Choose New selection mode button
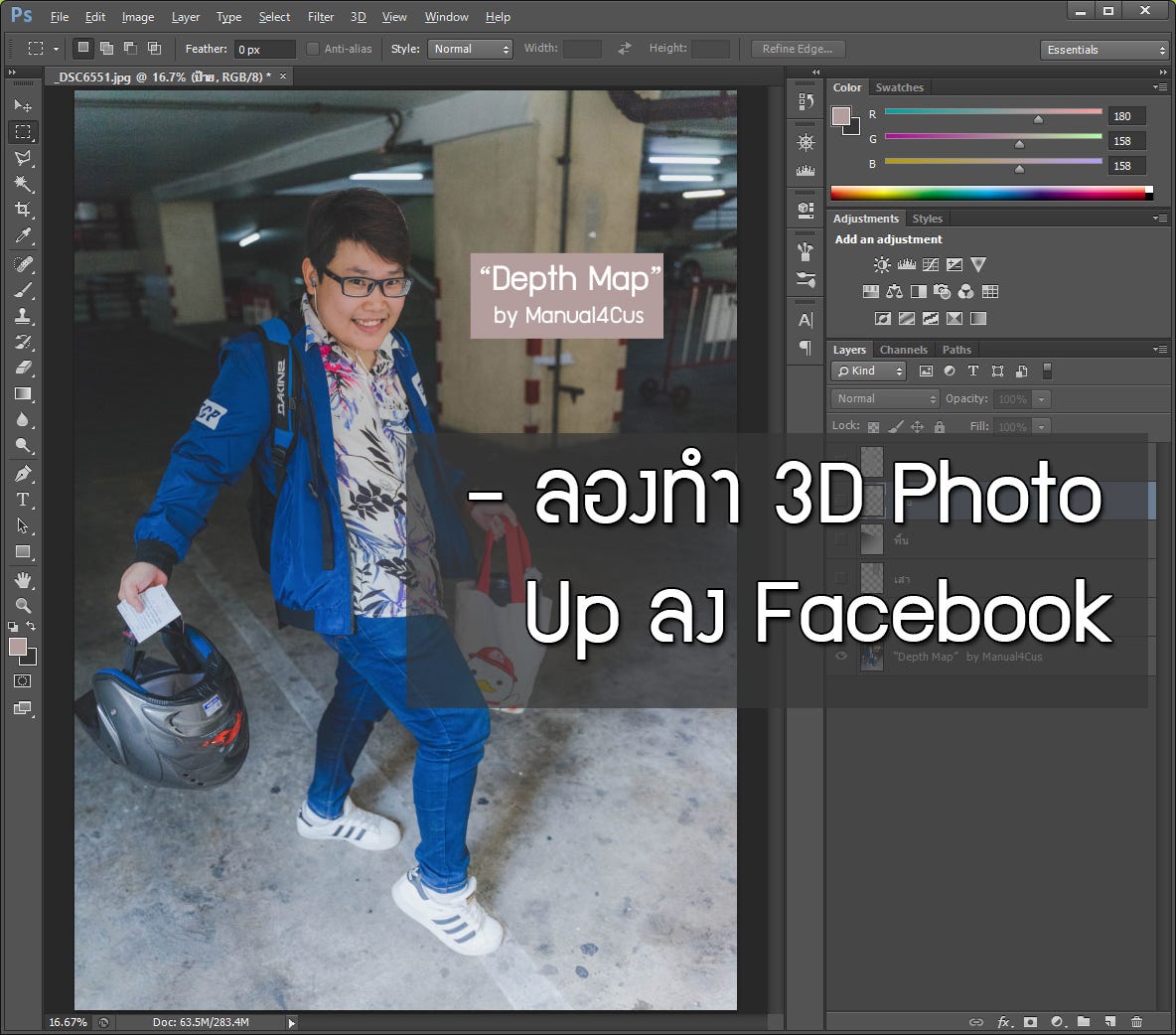The width and height of the screenshot is (1176, 1035). coord(83,48)
